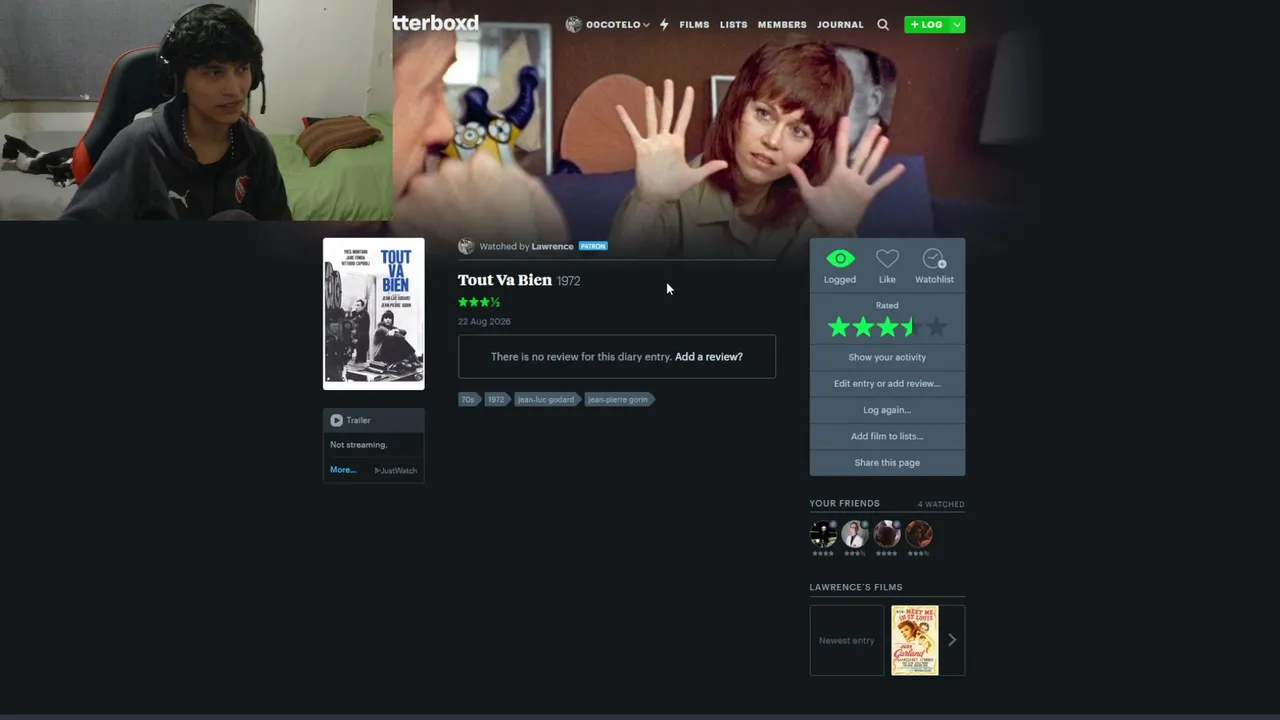The height and width of the screenshot is (720, 1280).
Task: Click Share this page
Action: [x=887, y=463]
